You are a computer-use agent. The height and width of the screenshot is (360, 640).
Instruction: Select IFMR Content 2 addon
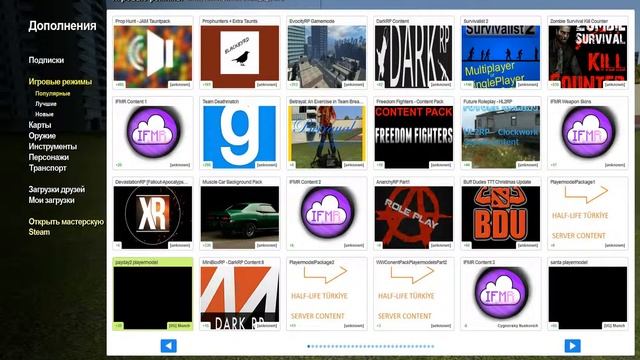pos(327,213)
